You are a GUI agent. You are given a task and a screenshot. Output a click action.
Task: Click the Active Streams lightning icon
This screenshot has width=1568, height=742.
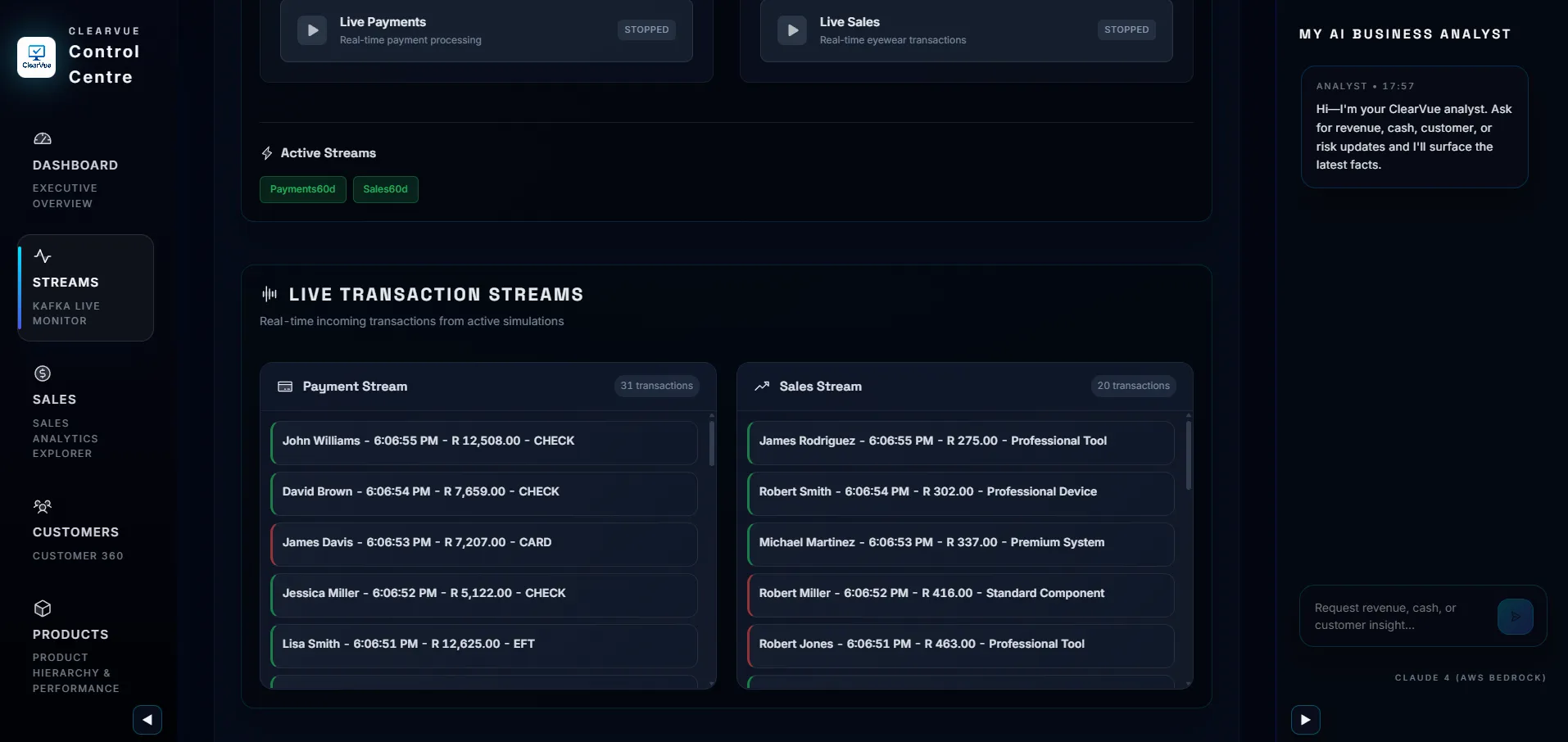(267, 153)
